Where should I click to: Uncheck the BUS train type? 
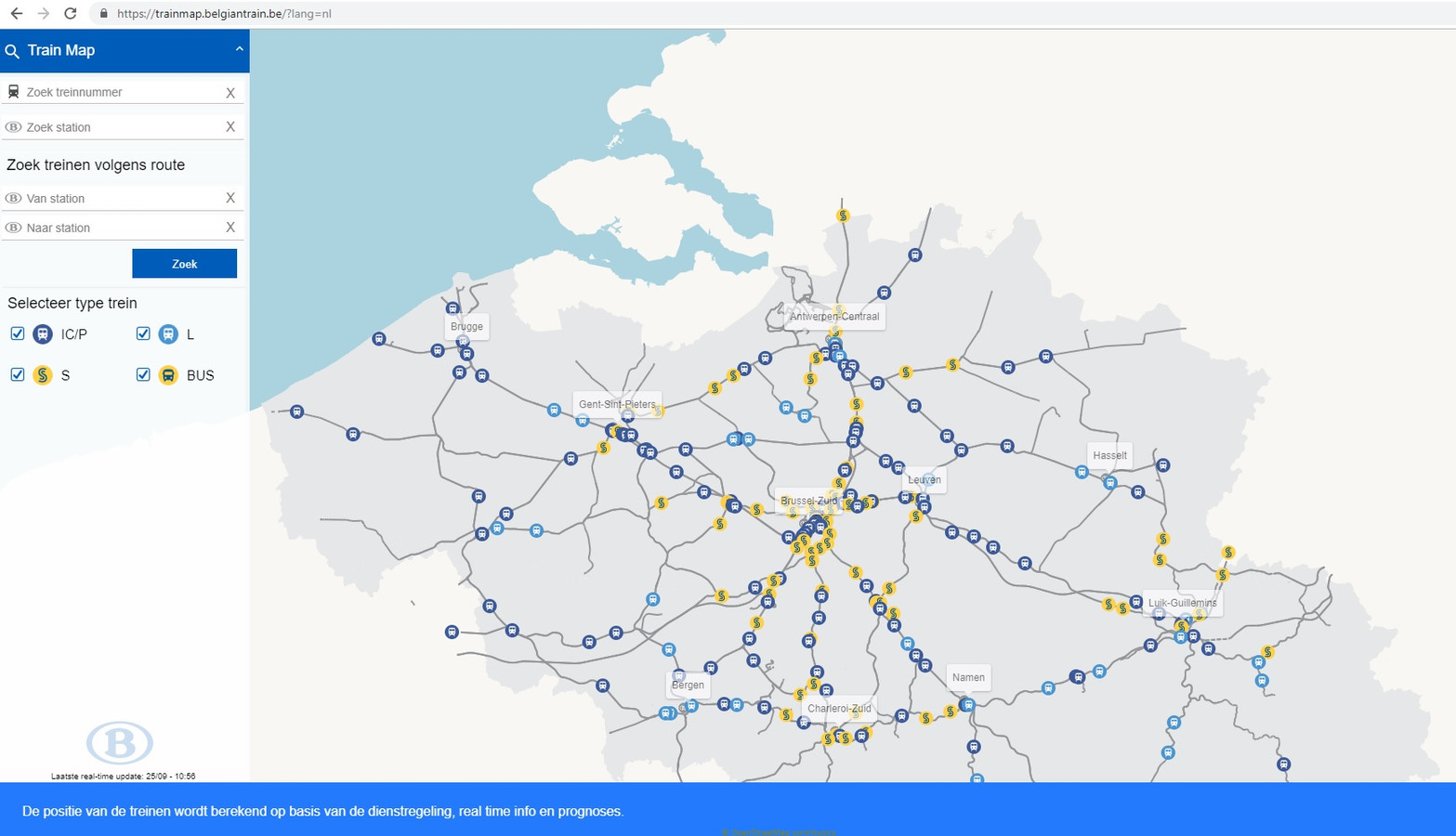(143, 374)
